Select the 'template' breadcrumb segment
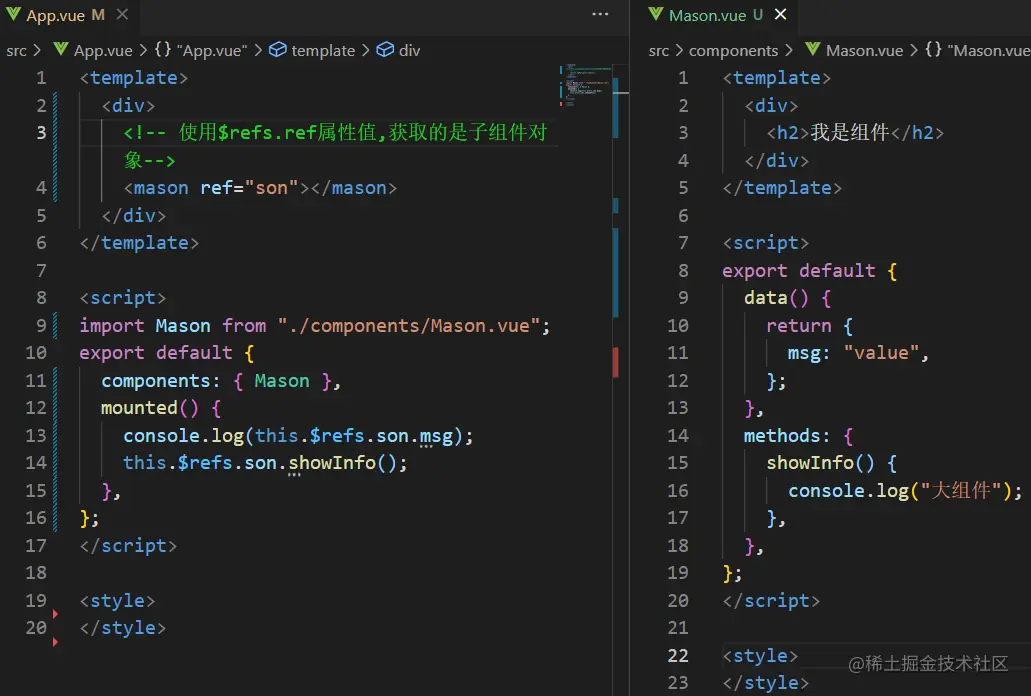The width and height of the screenshot is (1031, 696). tap(323, 51)
